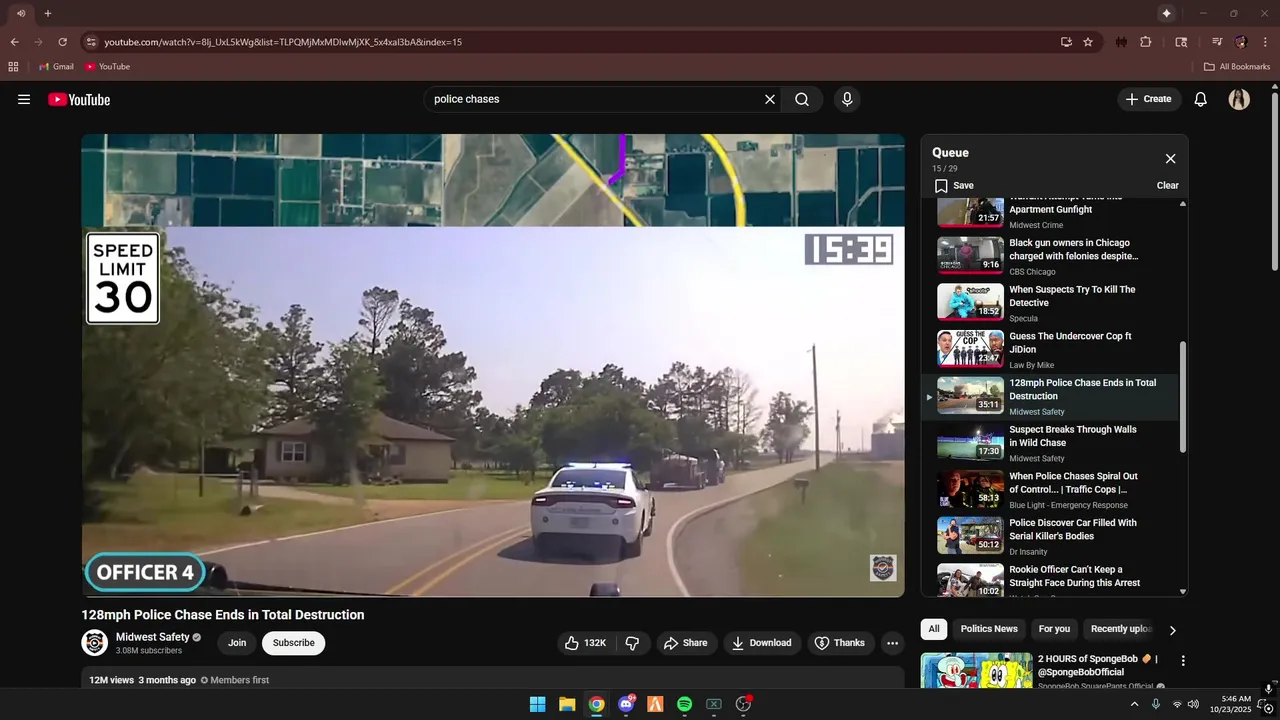This screenshot has height=720, width=1280.
Task: Clear the entire queue
Action: [x=1167, y=185]
